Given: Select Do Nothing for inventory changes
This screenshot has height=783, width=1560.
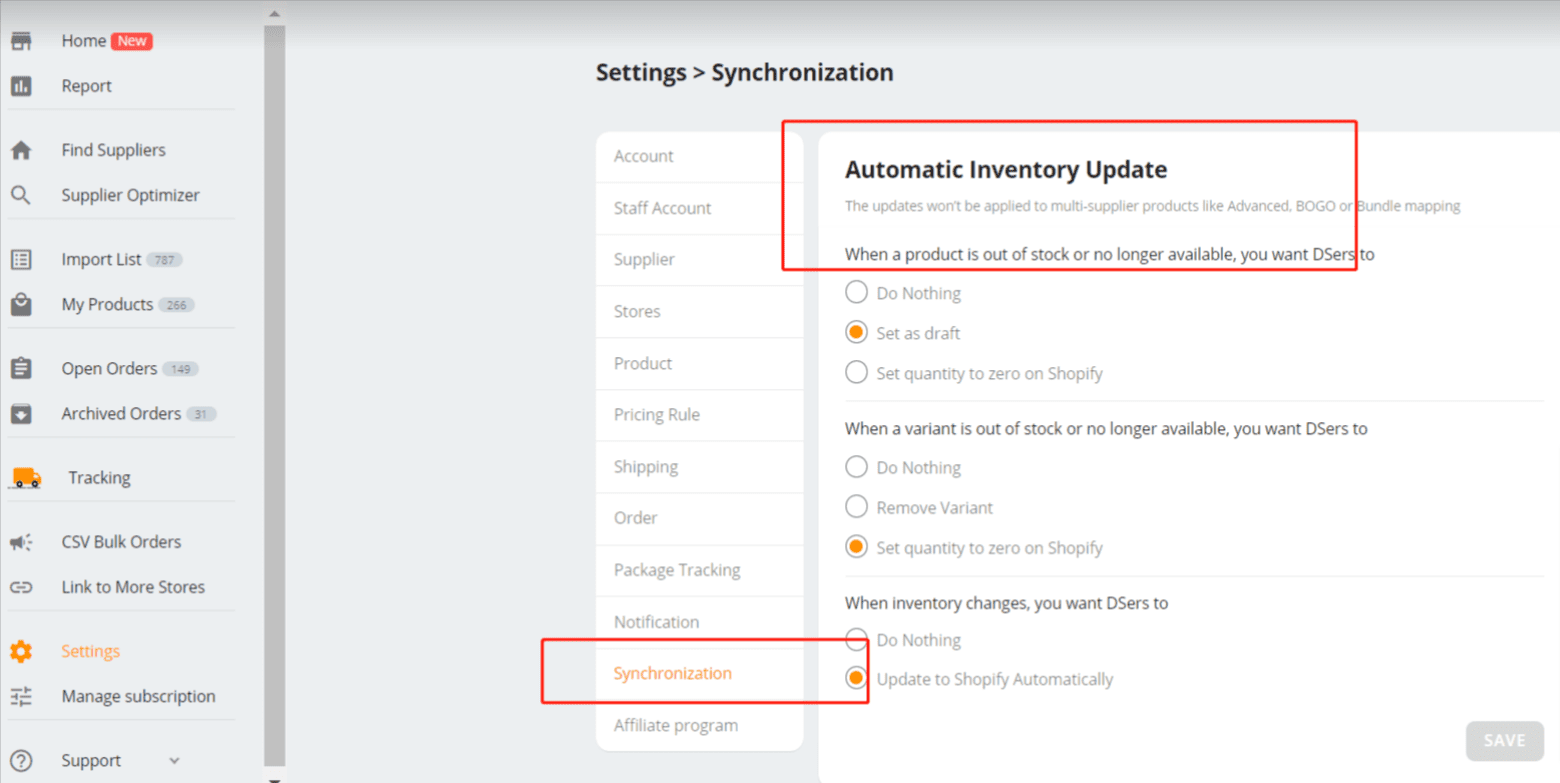Looking at the screenshot, I should (x=856, y=639).
